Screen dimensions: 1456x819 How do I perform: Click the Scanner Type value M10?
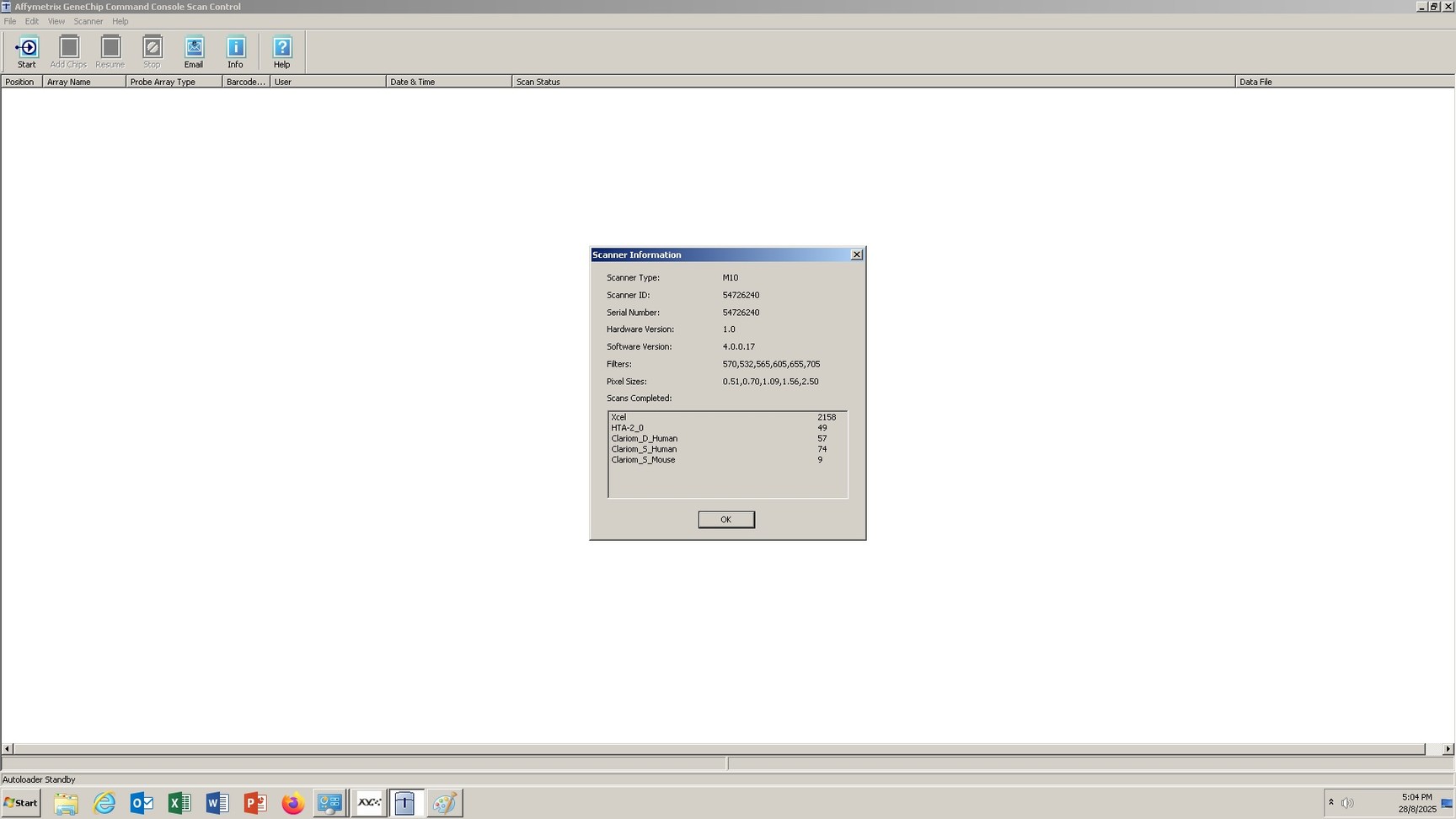[x=730, y=277]
